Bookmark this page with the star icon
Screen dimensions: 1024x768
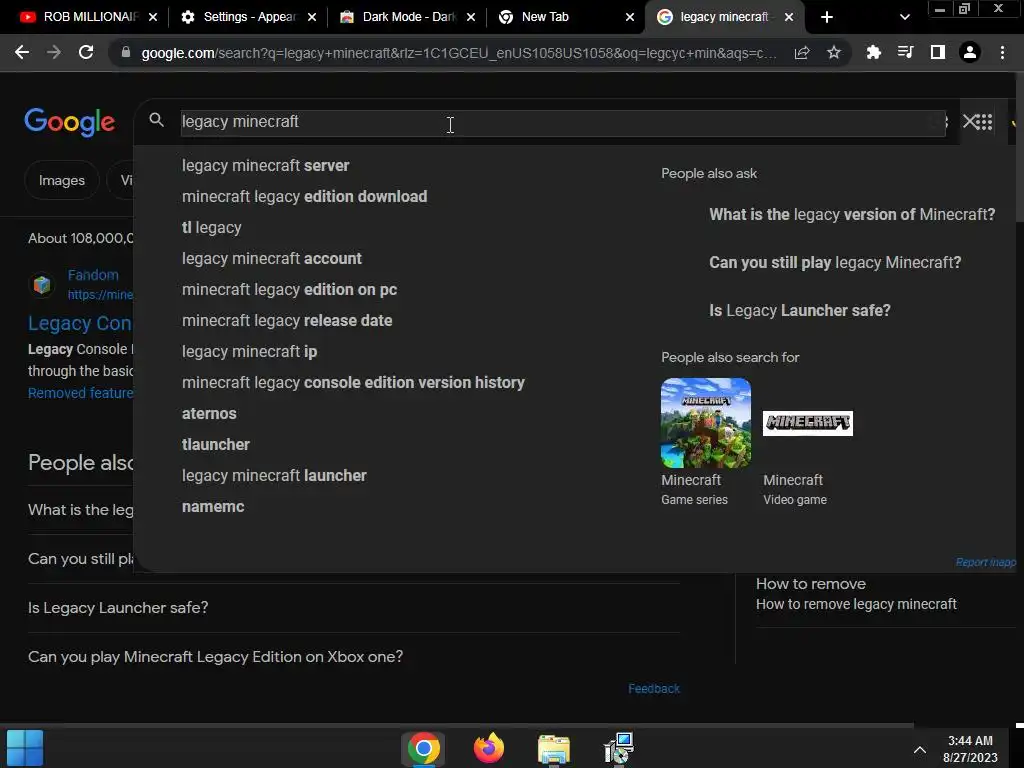tap(833, 52)
